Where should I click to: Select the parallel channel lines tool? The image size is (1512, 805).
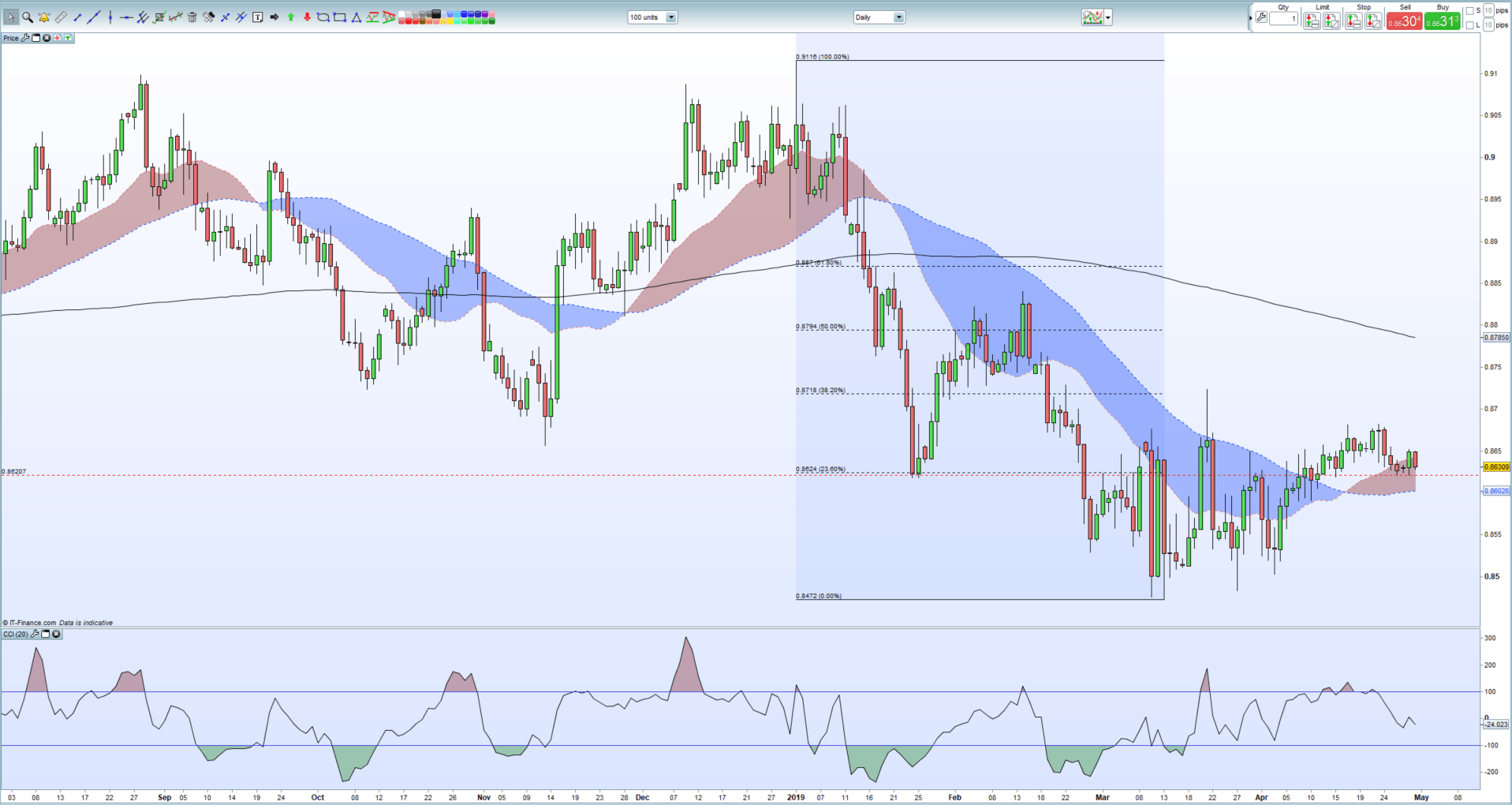(x=143, y=17)
